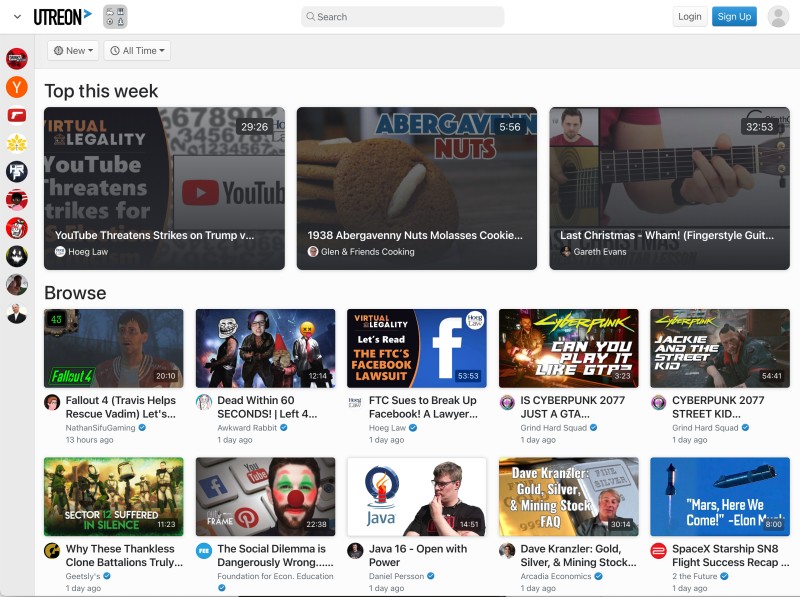
Task: Open Awkward Rabbit channel name
Action: (x=247, y=428)
